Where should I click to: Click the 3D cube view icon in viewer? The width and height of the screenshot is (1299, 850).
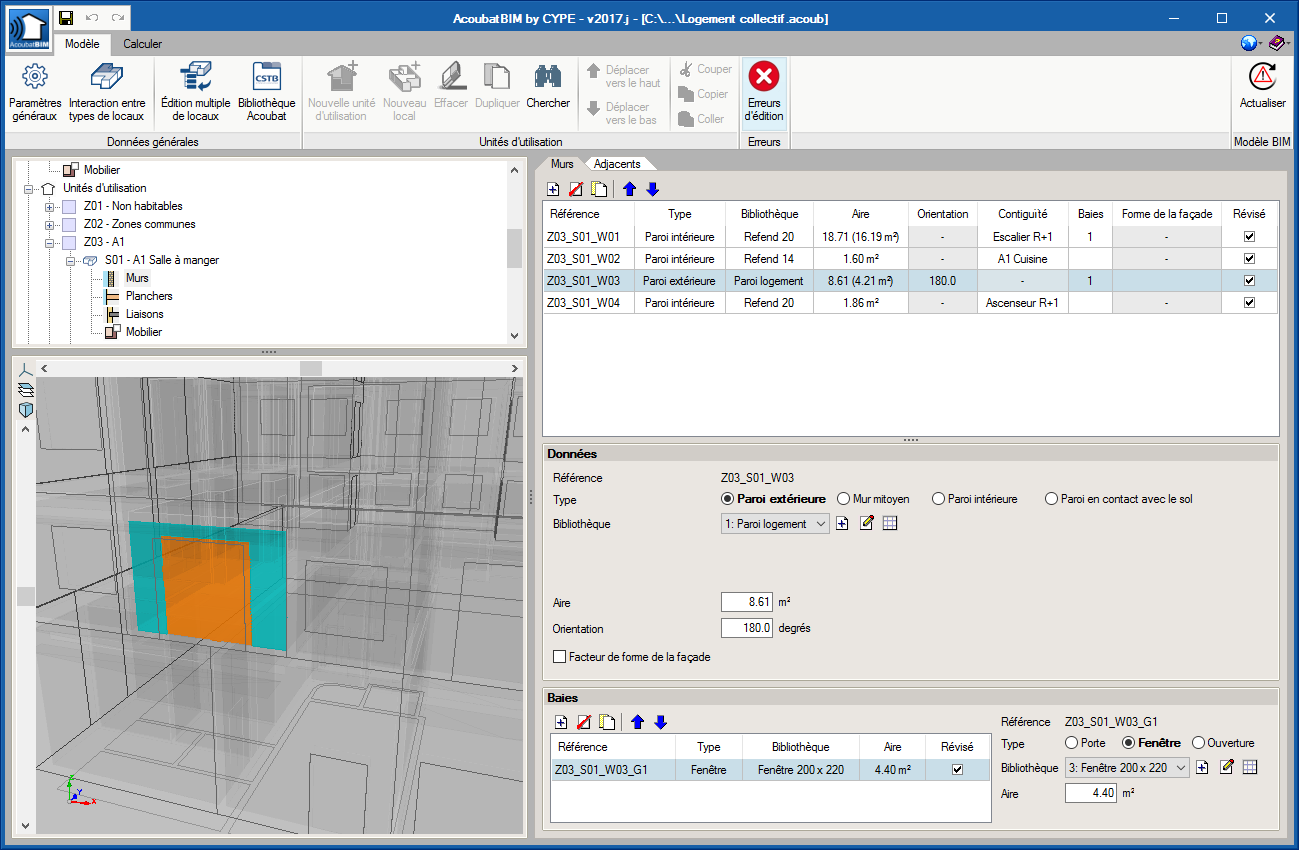pyautogui.click(x=26, y=410)
